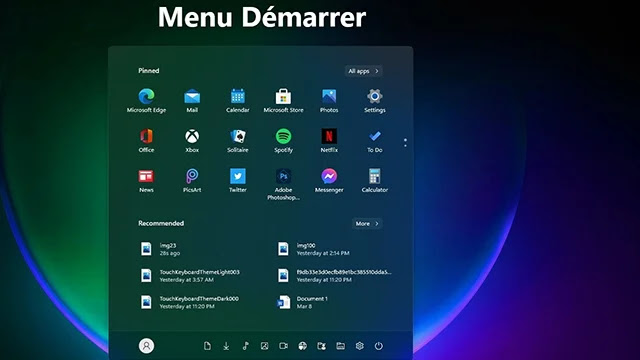Expand the All apps list
The height and width of the screenshot is (360, 640).
click(363, 71)
